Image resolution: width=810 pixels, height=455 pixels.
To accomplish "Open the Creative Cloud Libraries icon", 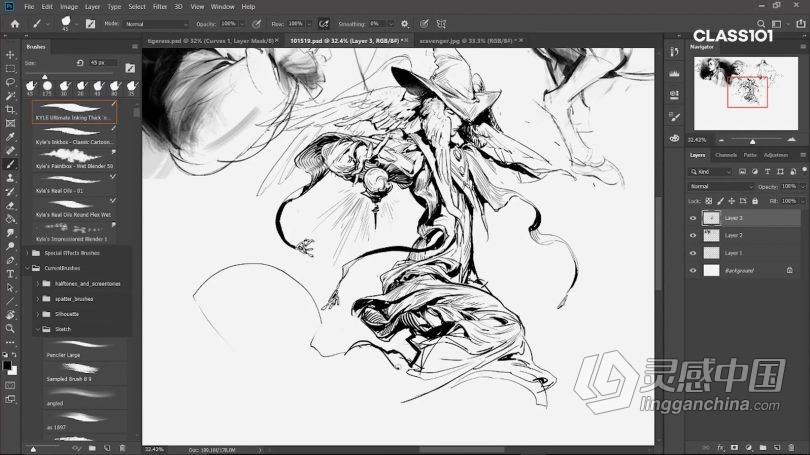I will pos(674,138).
